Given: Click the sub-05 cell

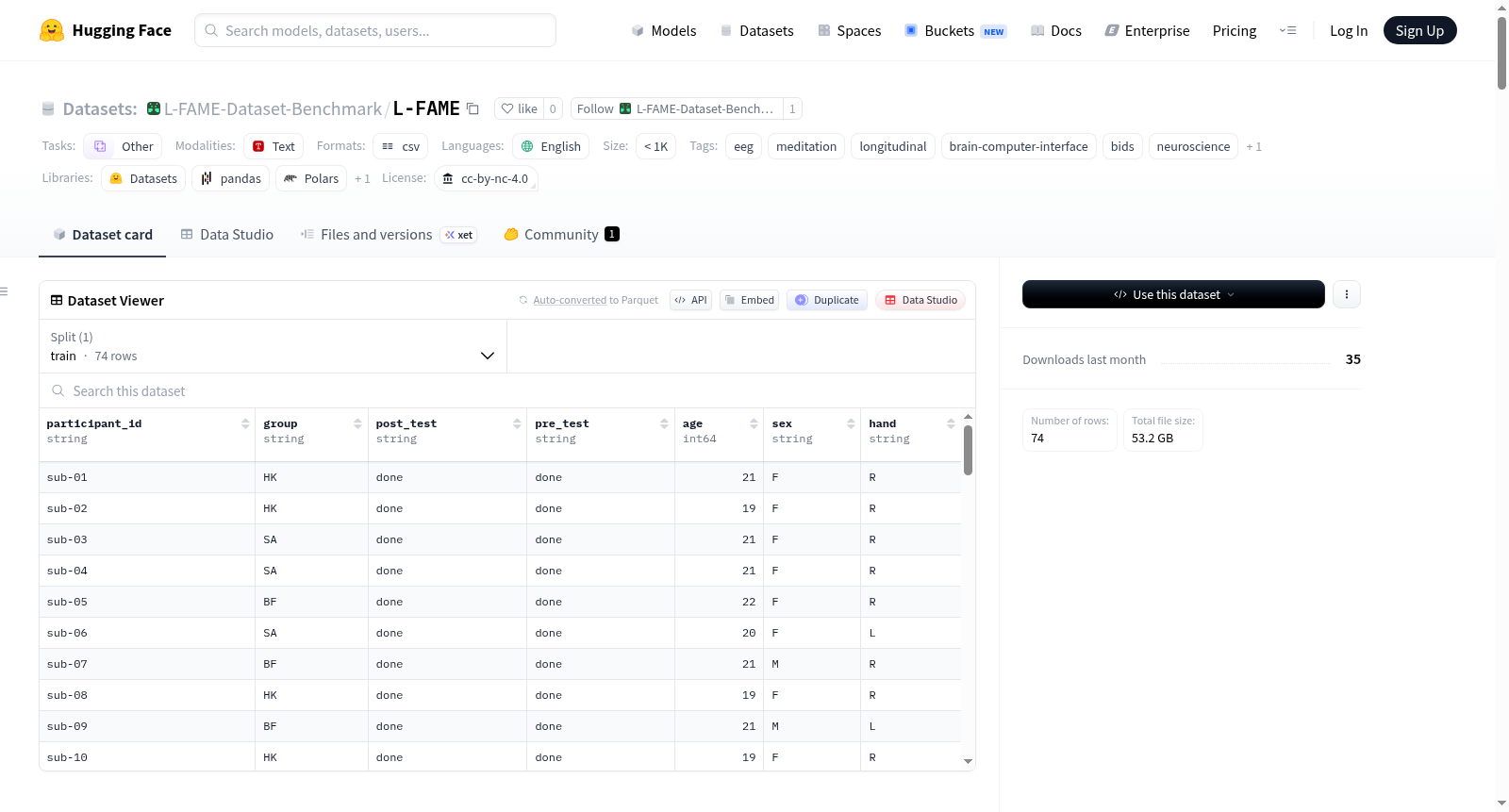Looking at the screenshot, I should point(147,602).
